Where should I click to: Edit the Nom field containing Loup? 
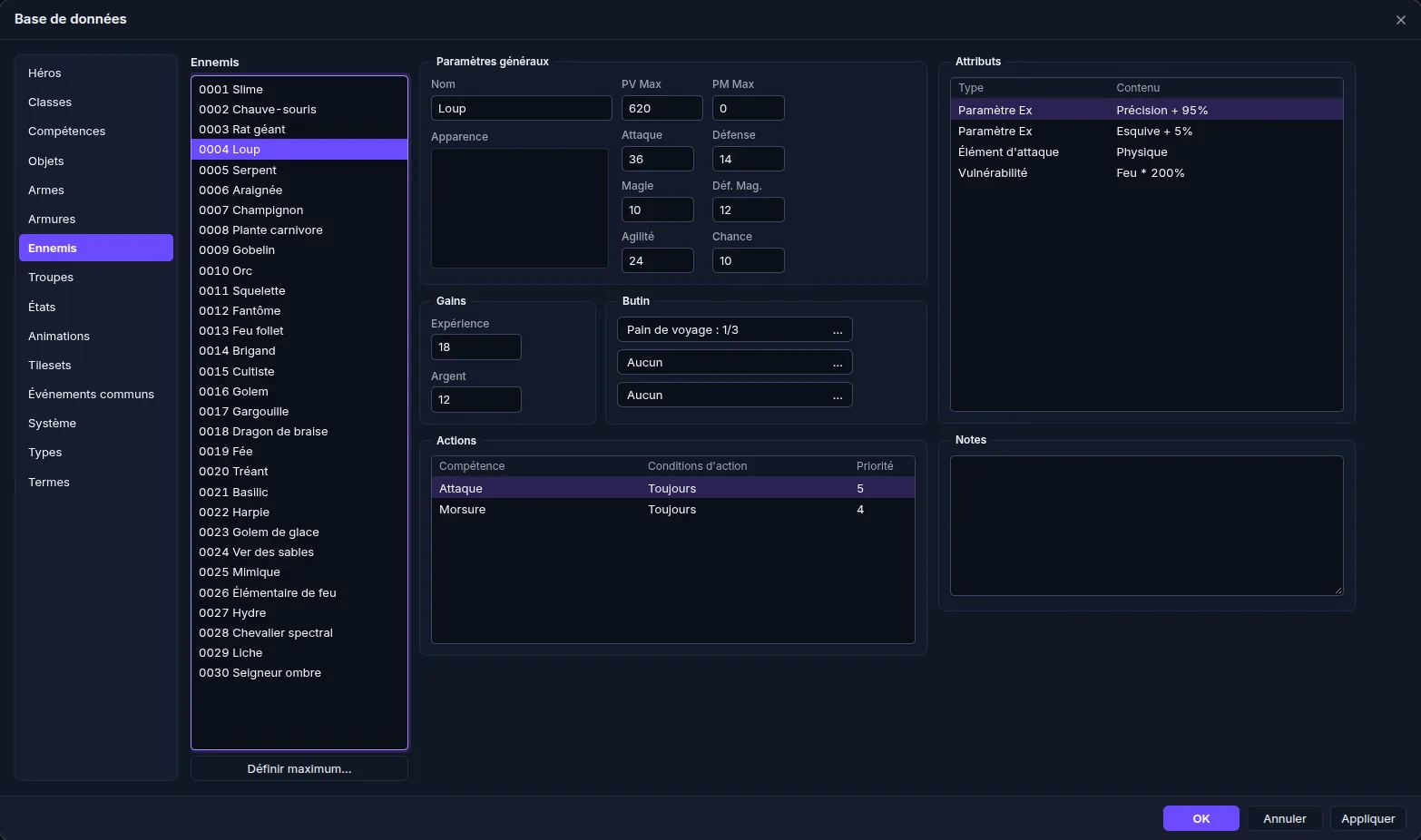tap(521, 108)
